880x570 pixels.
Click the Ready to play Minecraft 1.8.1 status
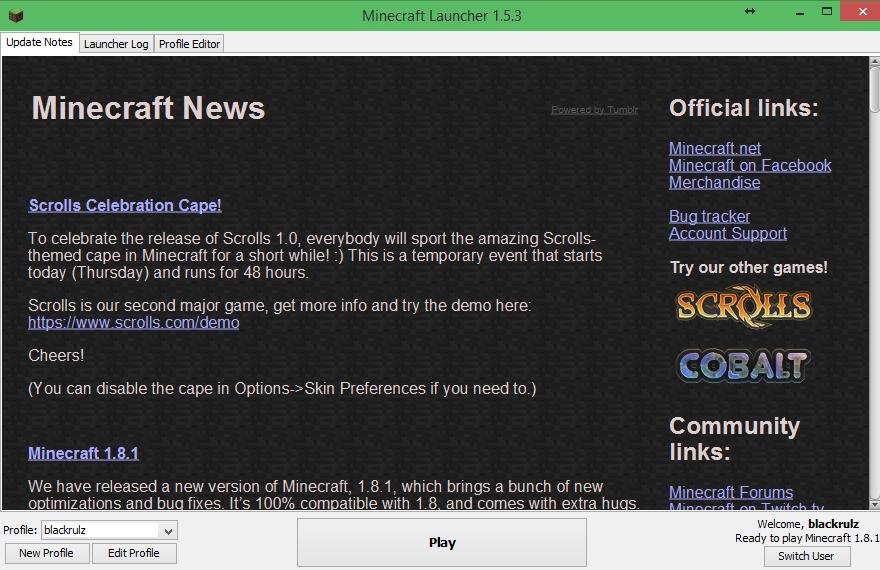pos(807,538)
